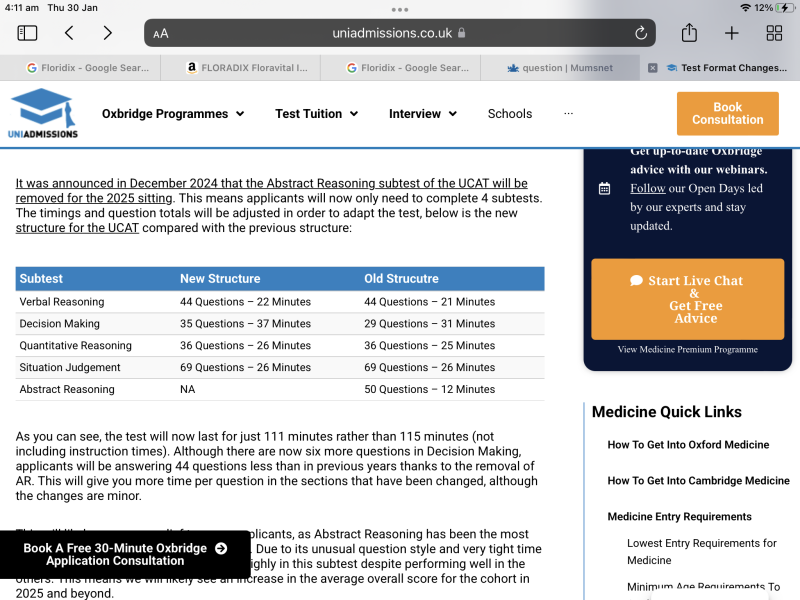This screenshot has width=800, height=600.
Task: Tap the calendar icon beside webinars text
Action: tap(604, 188)
